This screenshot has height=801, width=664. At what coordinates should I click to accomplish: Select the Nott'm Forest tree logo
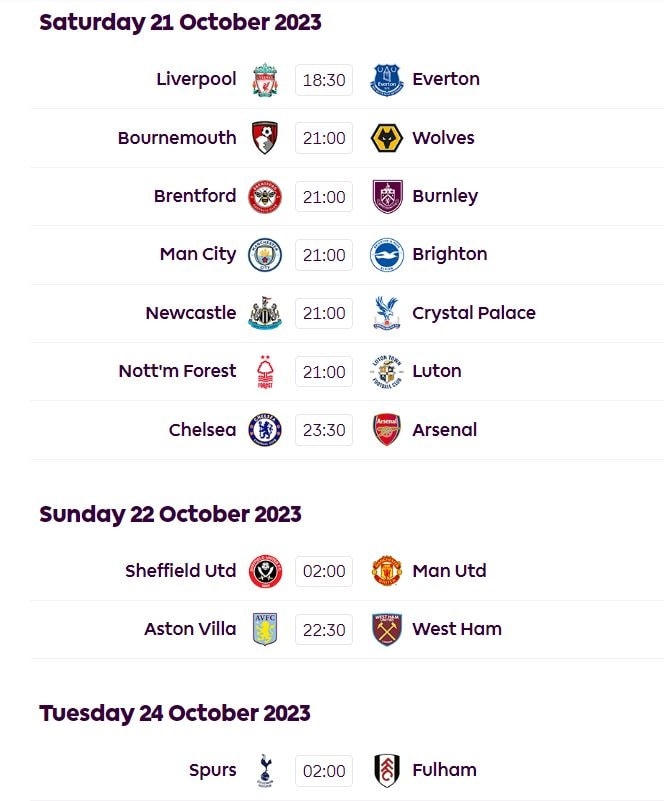[x=265, y=372]
